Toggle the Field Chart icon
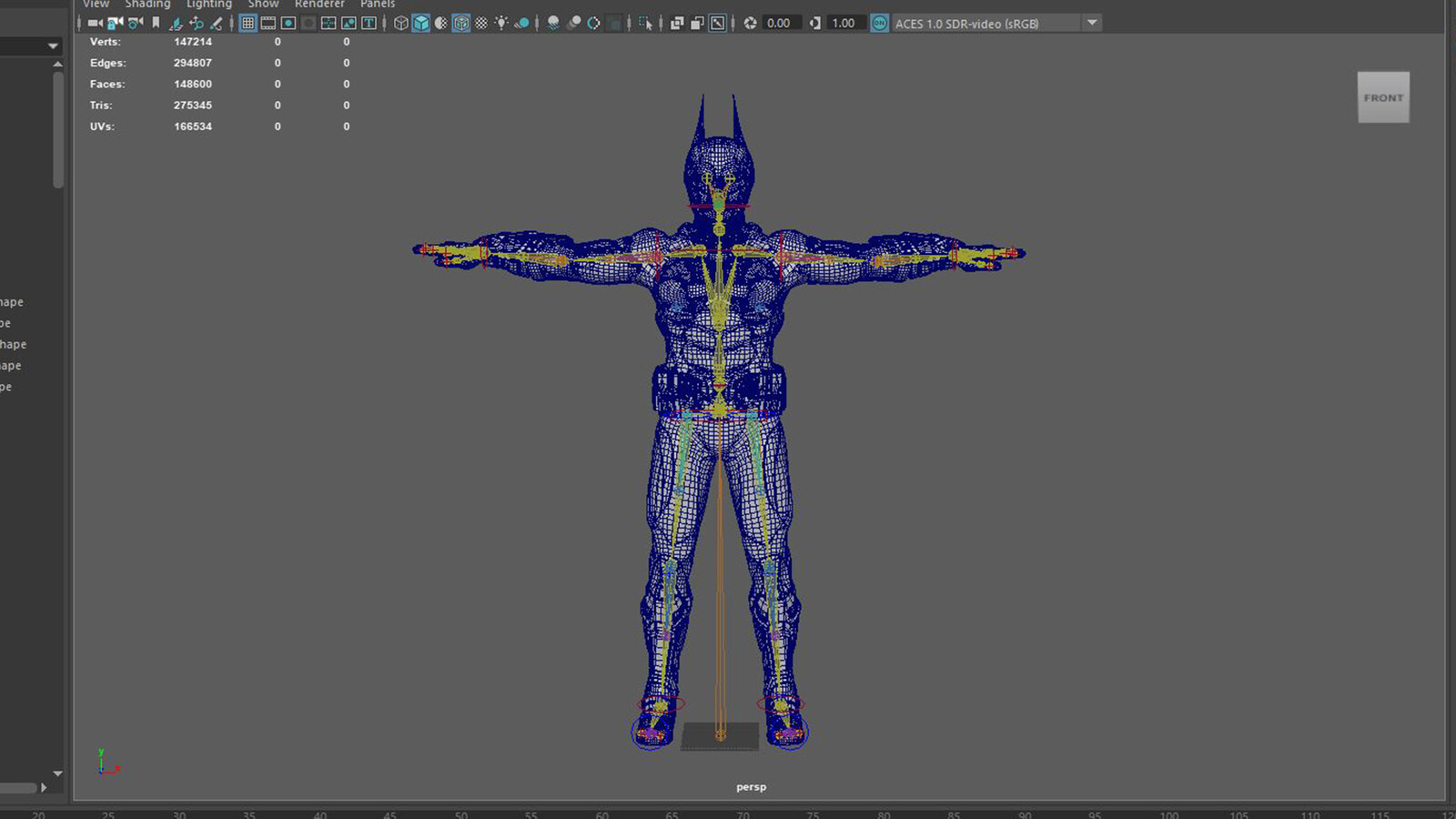The image size is (1456, 819). pos(329,24)
